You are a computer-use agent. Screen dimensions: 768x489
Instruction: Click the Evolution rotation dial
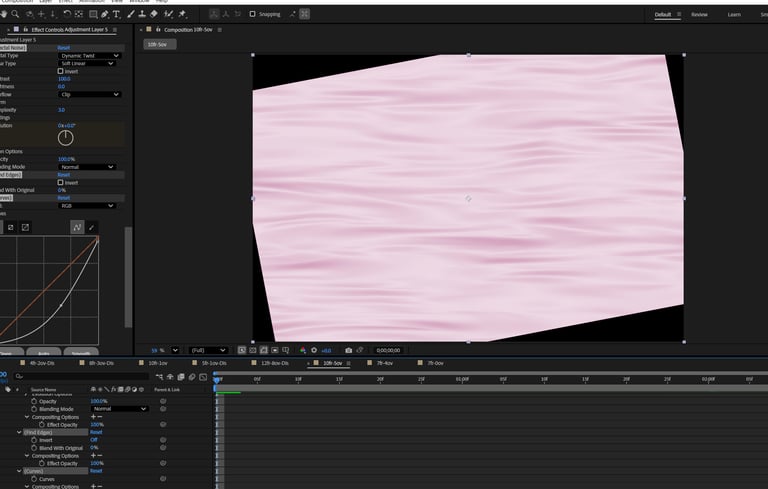tap(65, 138)
